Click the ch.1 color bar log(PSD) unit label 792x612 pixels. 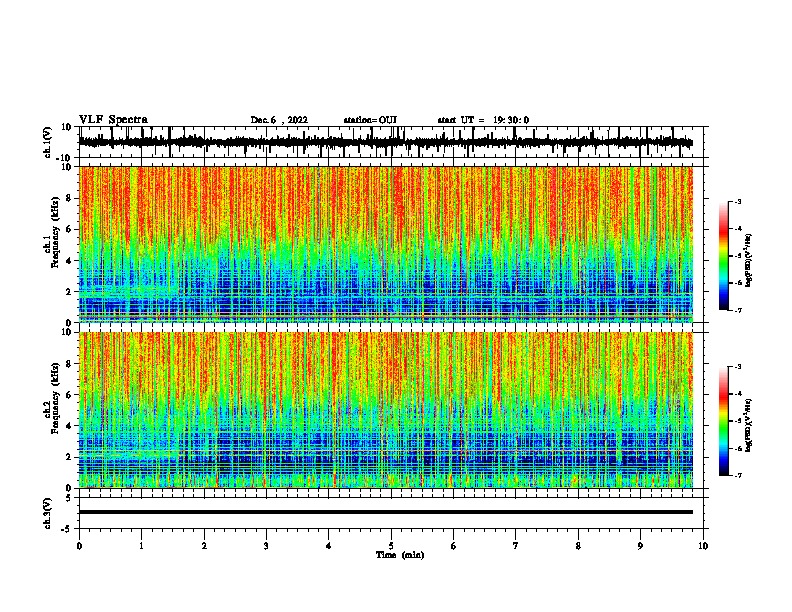749,260
